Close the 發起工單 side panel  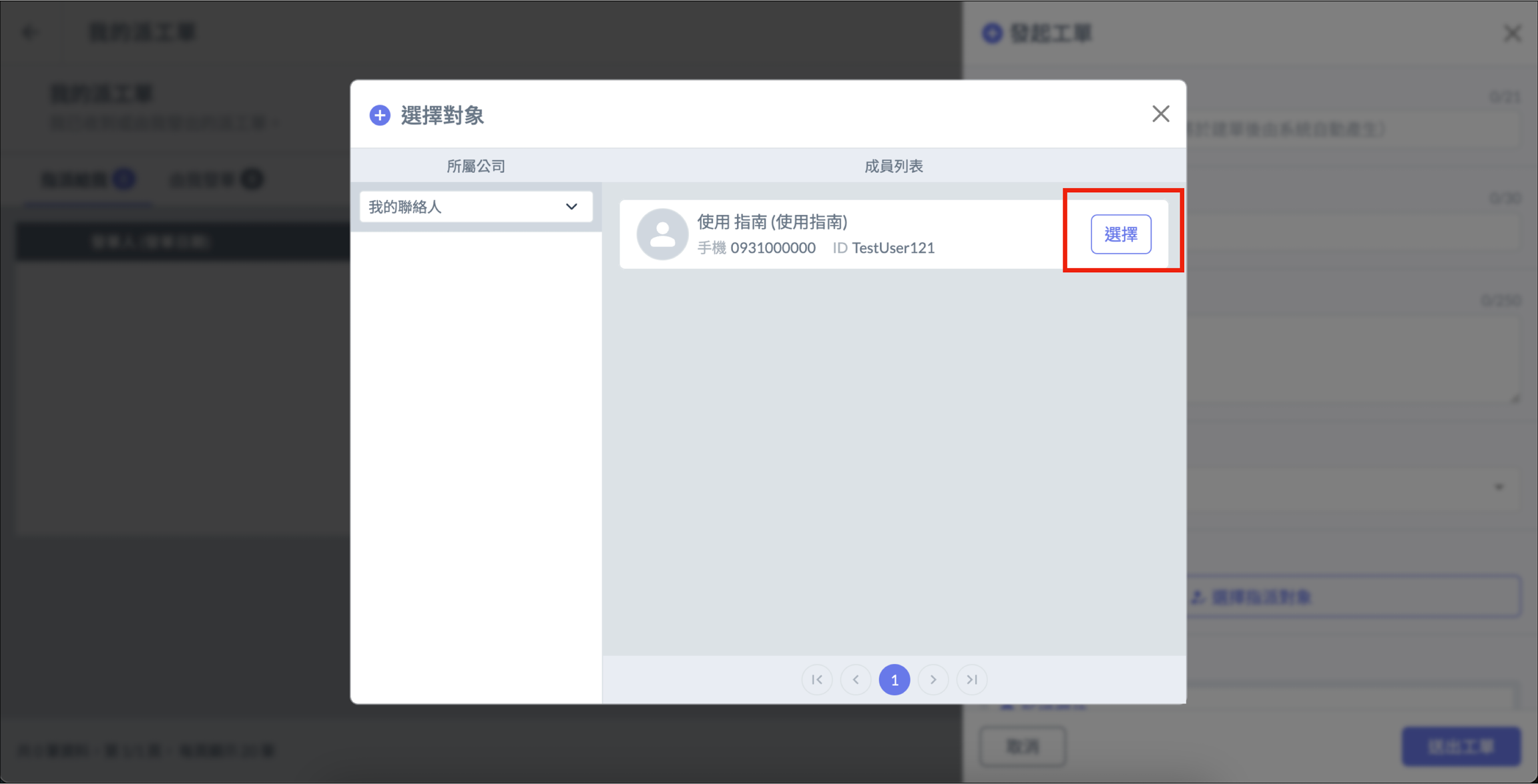click(1512, 33)
